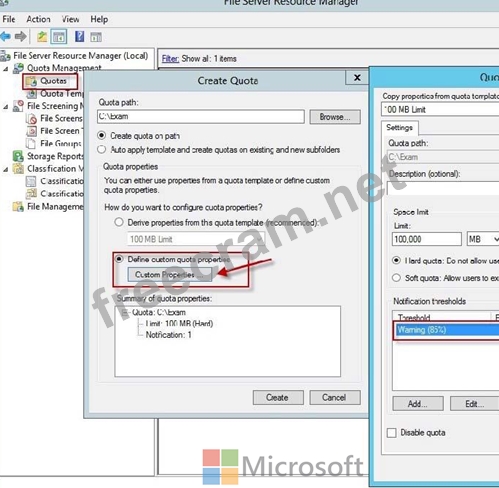Choose Auto apply template radio option
499x488 pixels.
pyautogui.click(x=102, y=150)
